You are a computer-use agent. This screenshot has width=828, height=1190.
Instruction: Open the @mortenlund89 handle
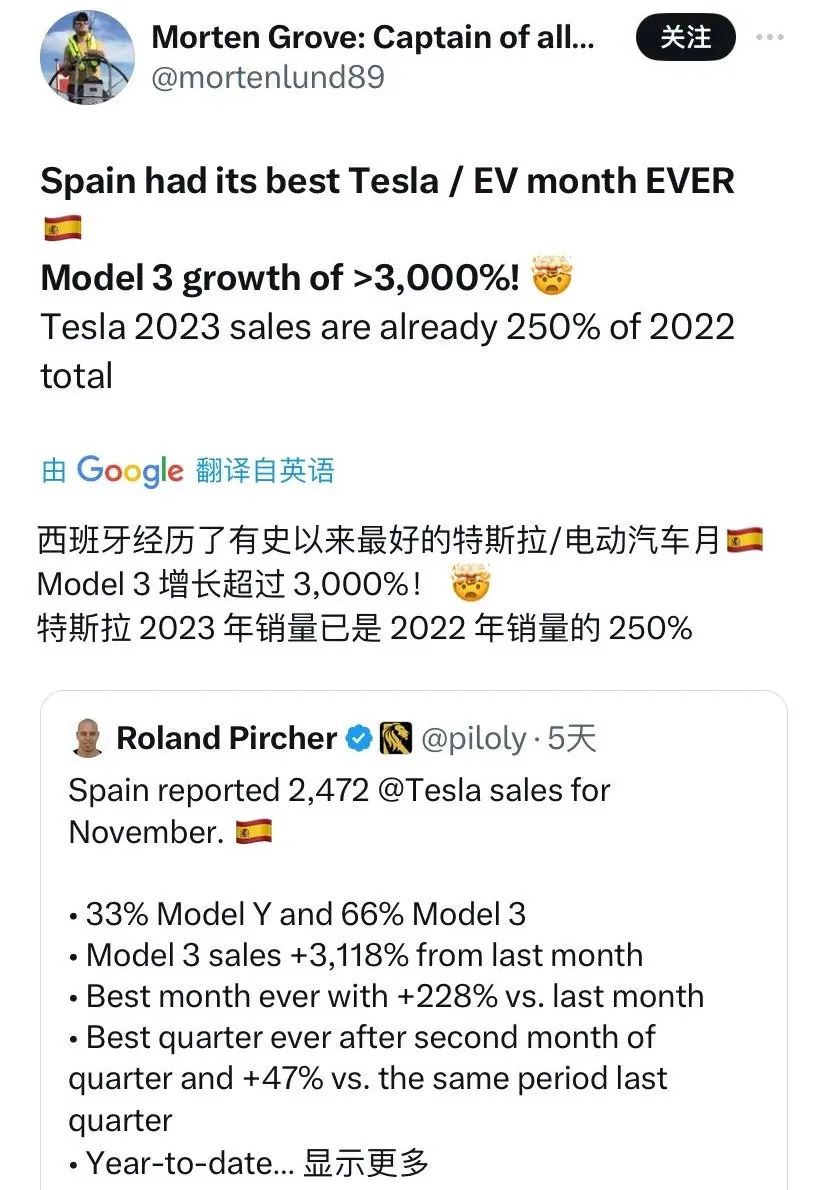tap(268, 77)
